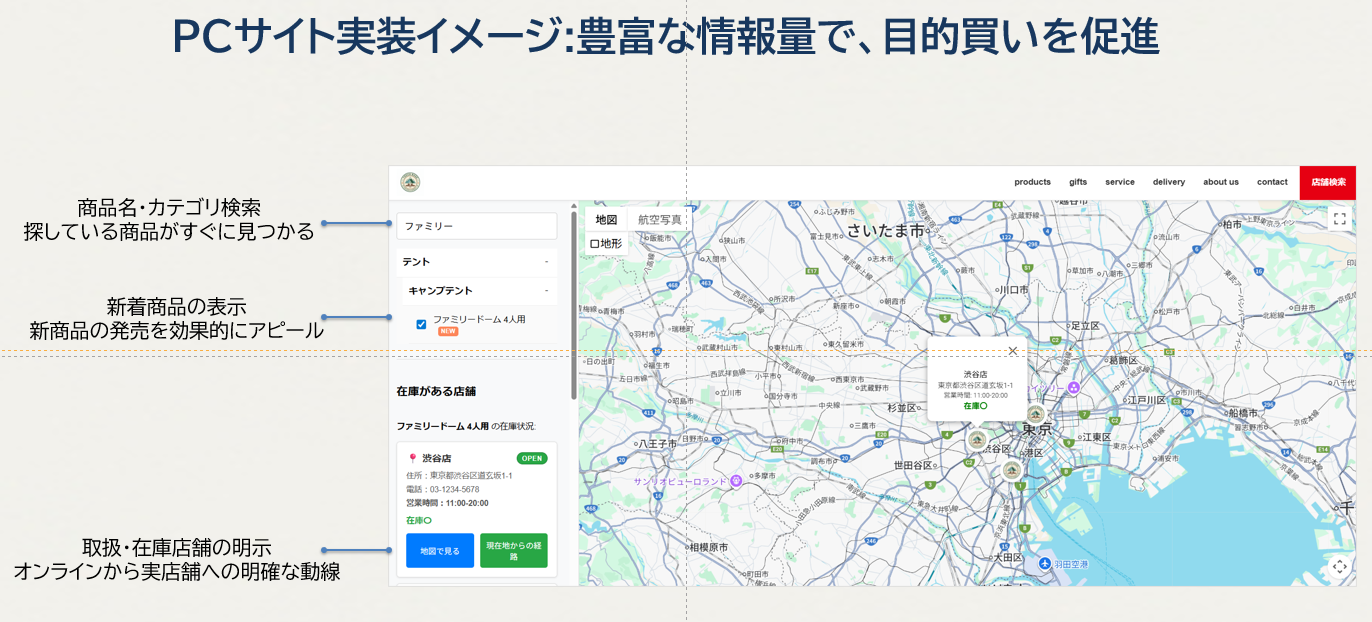Click the map's current location icon
1372x622 pixels.
click(x=1340, y=567)
